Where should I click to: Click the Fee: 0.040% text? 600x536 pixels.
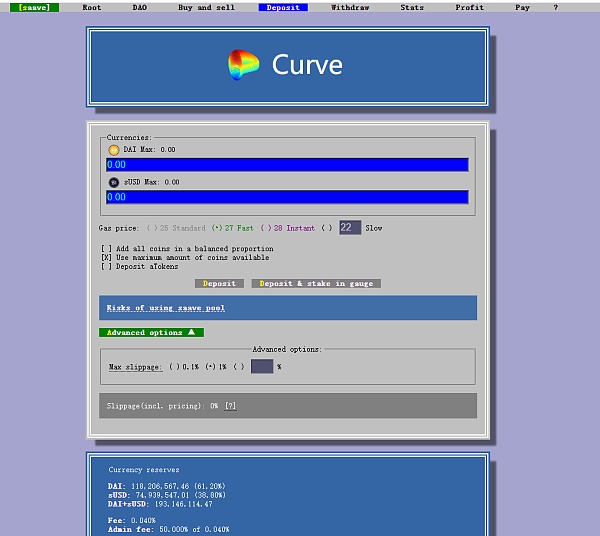point(132,520)
